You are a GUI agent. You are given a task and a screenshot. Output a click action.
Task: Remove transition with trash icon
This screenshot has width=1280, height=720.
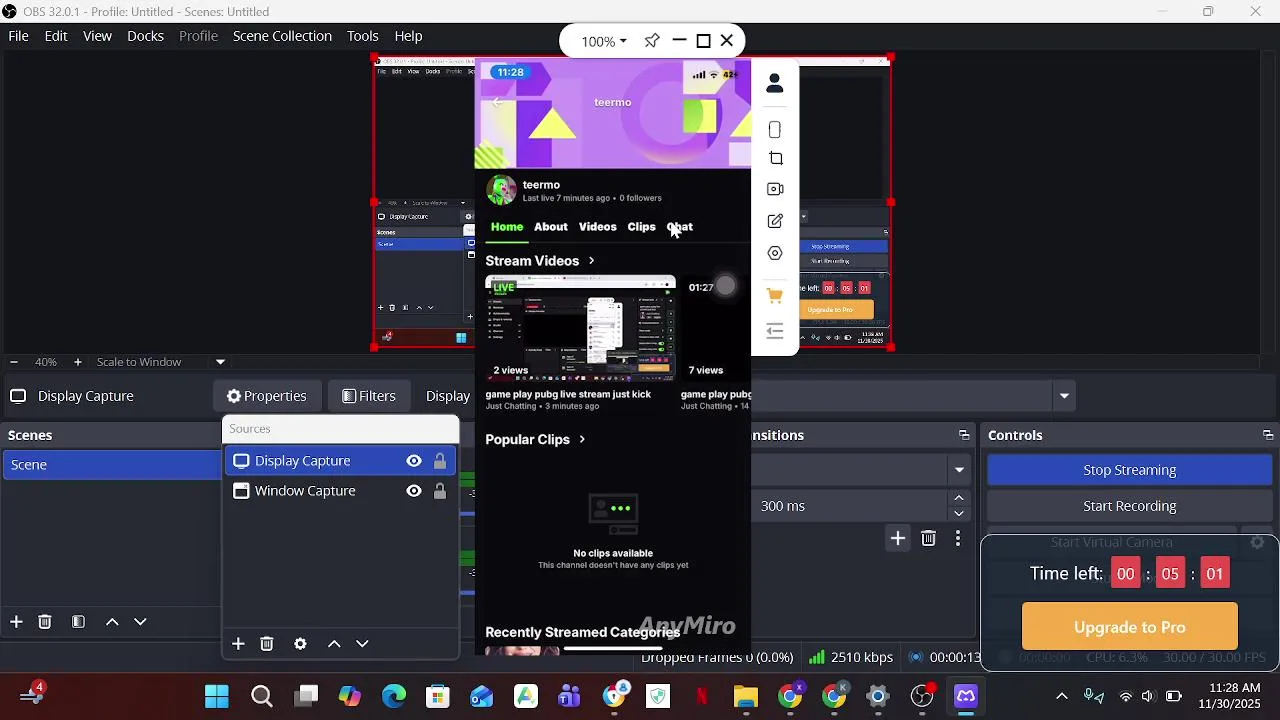[928, 539]
